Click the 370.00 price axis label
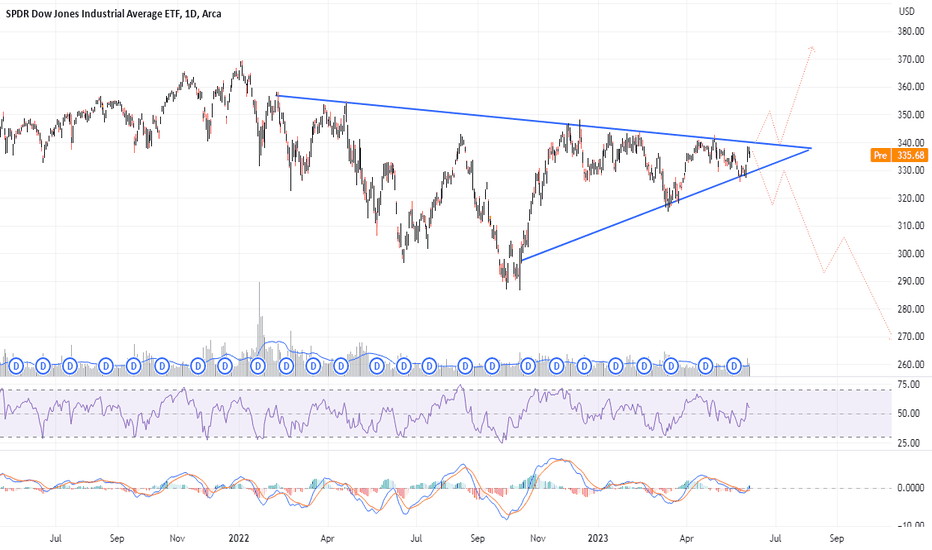Image resolution: width=932 pixels, height=550 pixels. click(911, 59)
